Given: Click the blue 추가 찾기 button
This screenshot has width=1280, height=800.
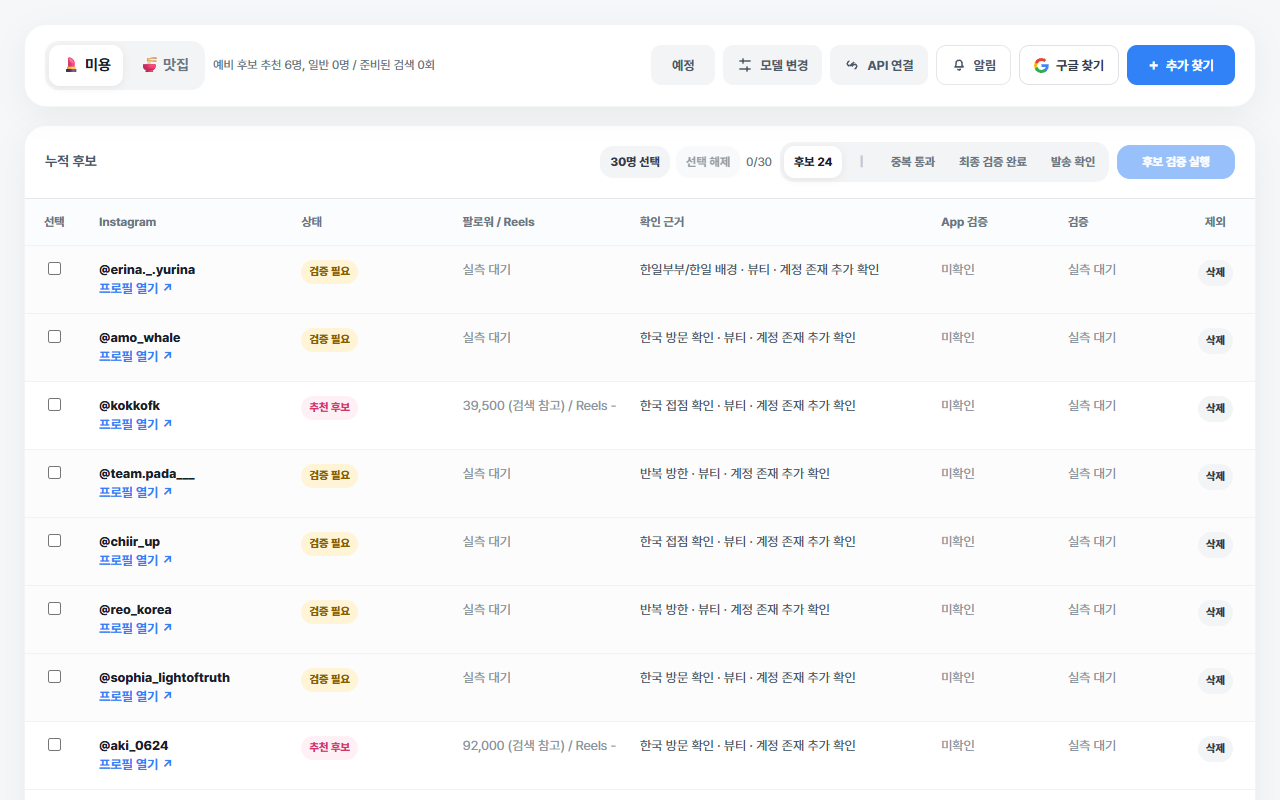Looking at the screenshot, I should click(x=1181, y=65).
